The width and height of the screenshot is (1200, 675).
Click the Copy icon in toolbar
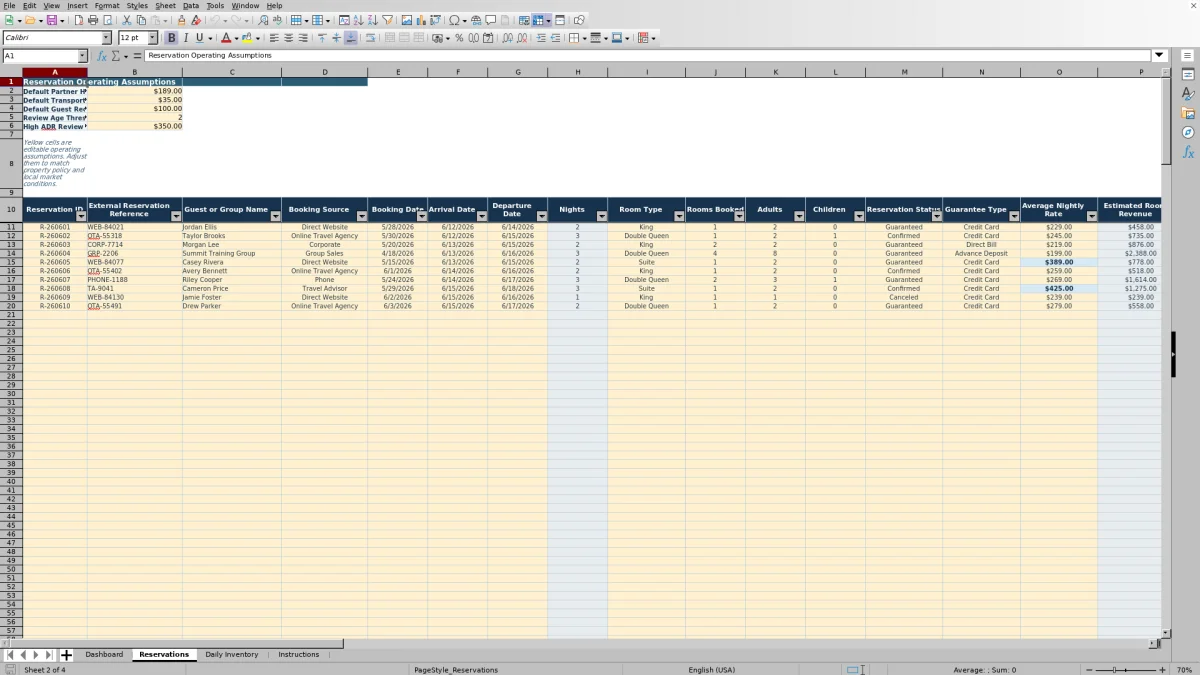tap(141, 20)
